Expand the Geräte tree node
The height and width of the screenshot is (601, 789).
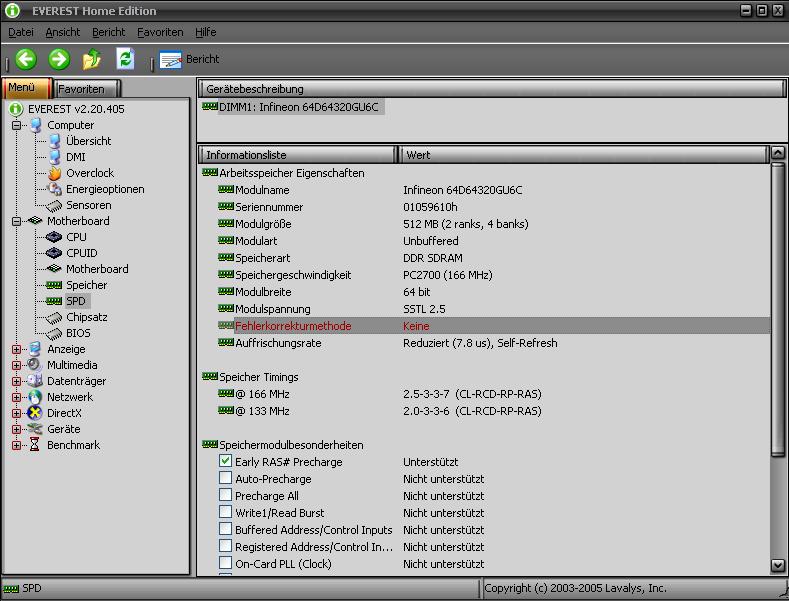pos(17,429)
